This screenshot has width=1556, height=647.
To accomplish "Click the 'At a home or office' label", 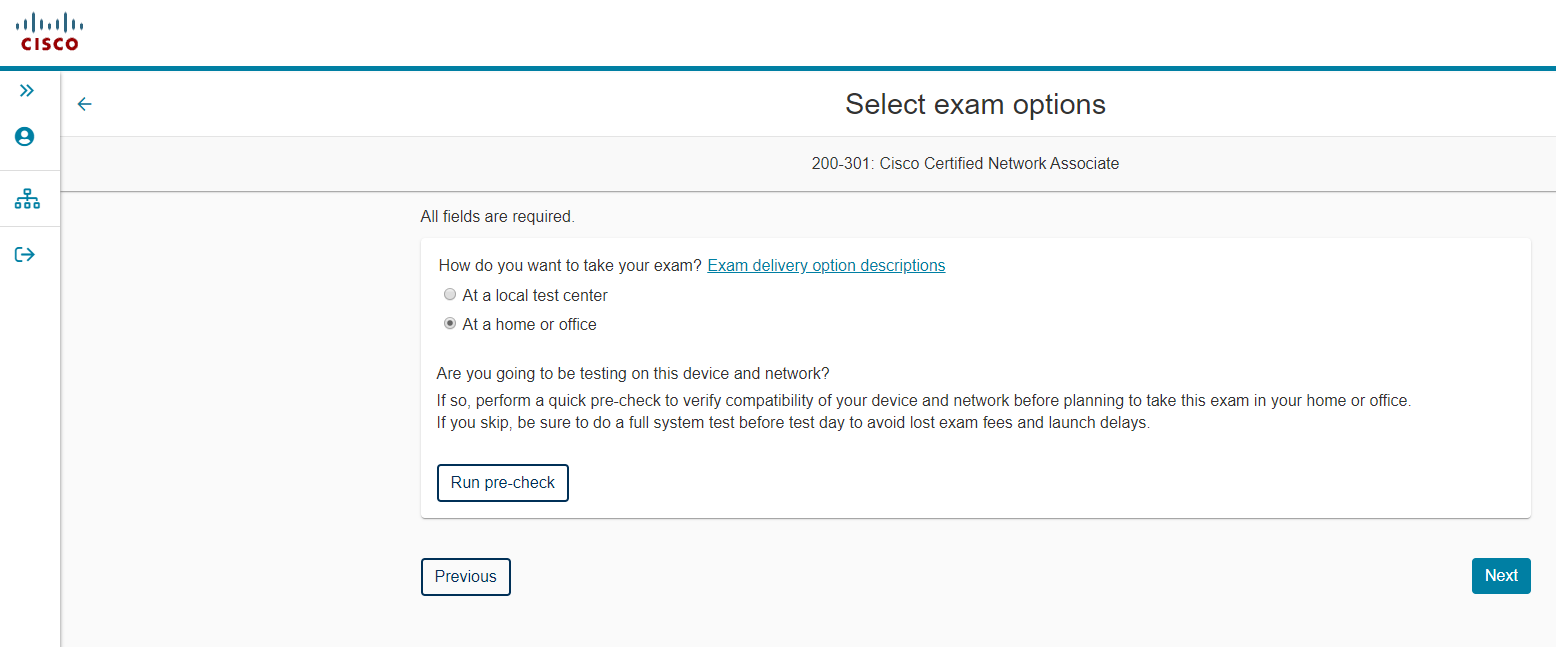I will coord(529,325).
